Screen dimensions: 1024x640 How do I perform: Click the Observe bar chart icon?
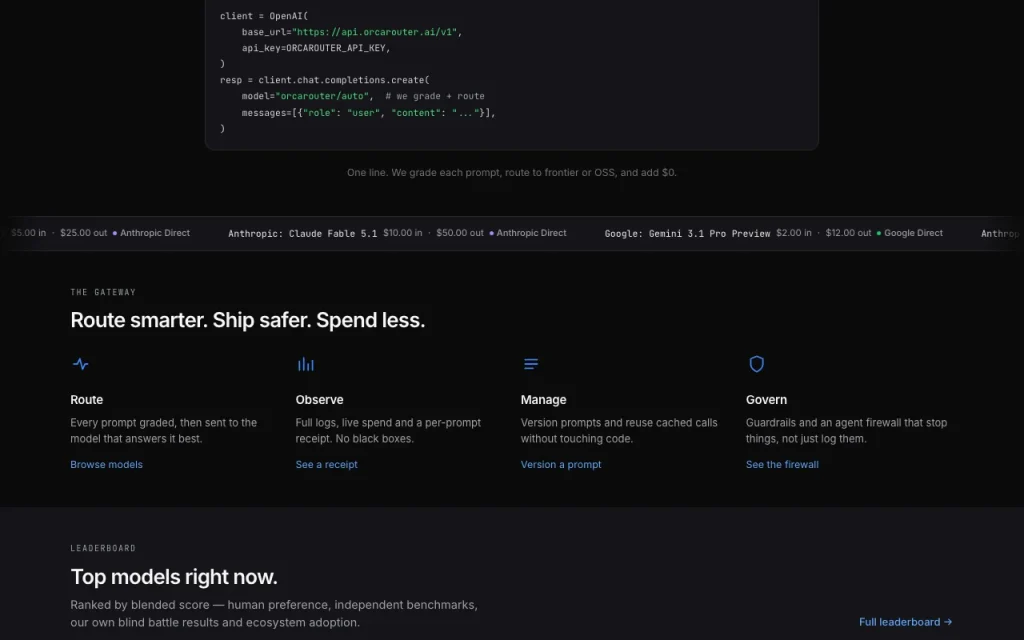pos(306,364)
